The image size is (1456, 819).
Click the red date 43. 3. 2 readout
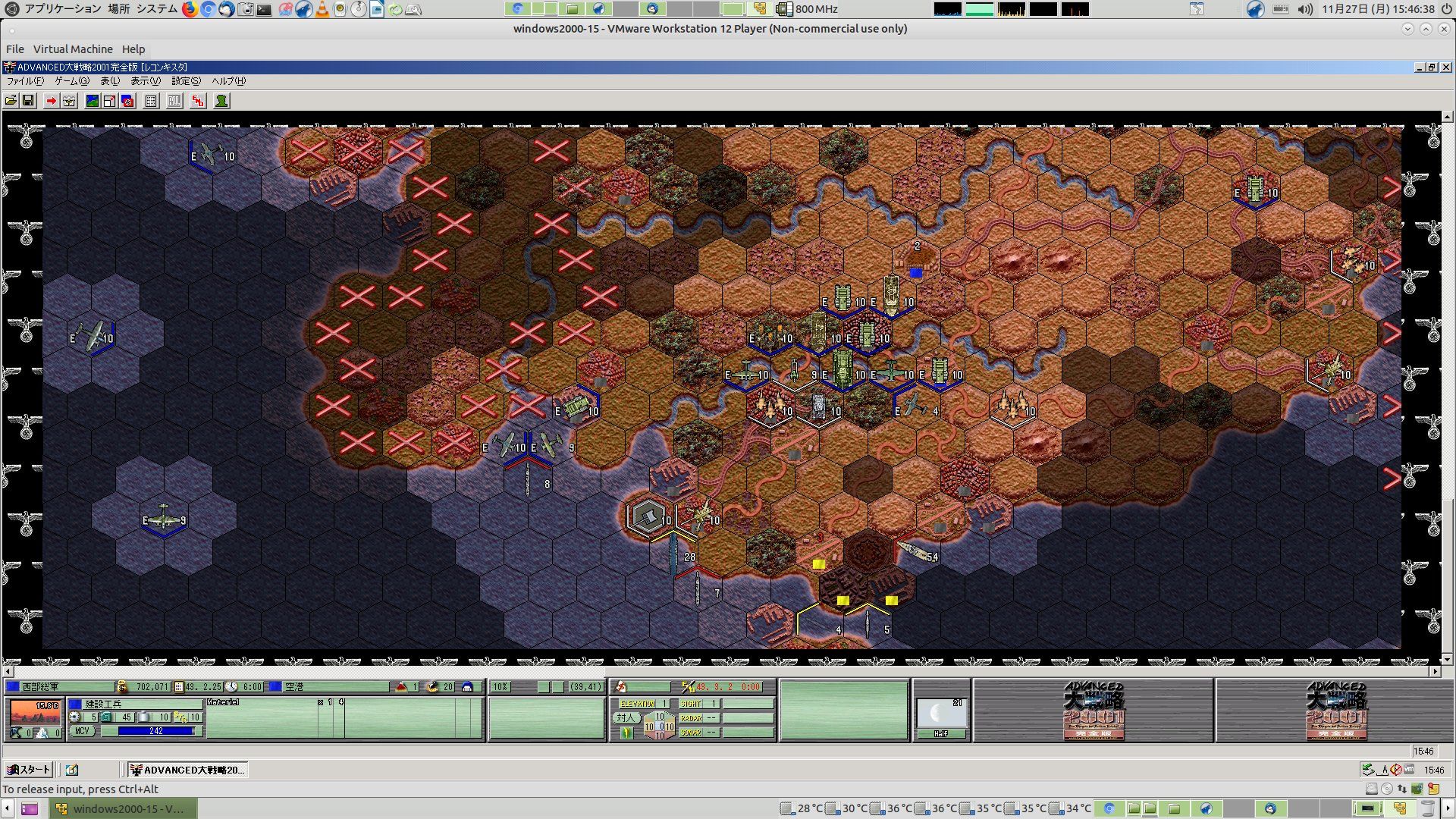coord(728,686)
